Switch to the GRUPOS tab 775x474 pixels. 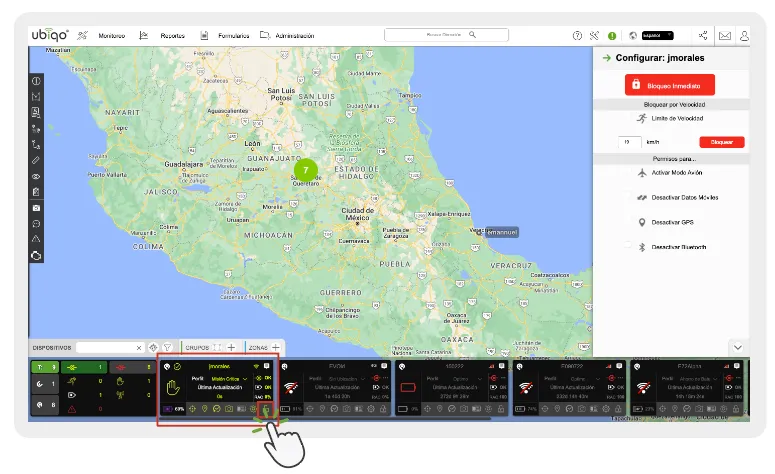(197, 347)
